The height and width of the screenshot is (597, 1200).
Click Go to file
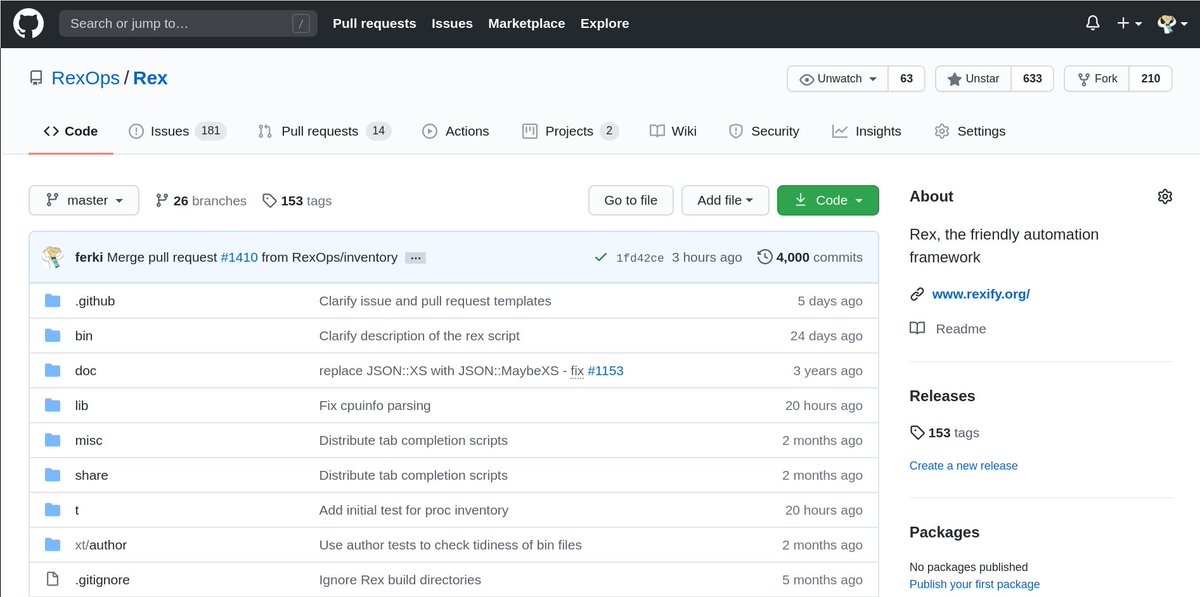631,200
